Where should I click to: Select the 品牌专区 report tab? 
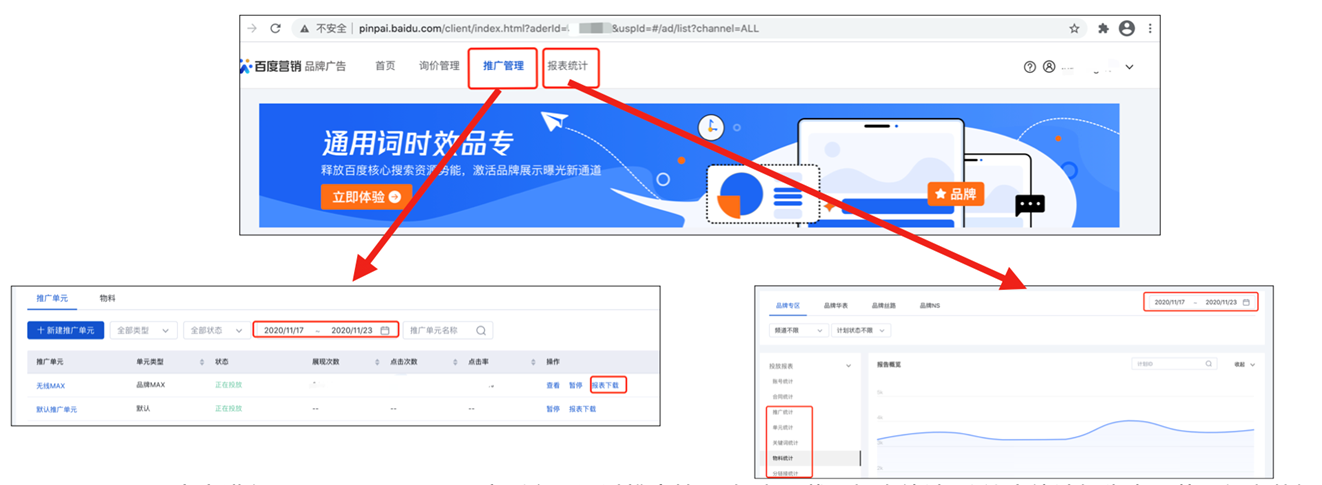coord(789,304)
